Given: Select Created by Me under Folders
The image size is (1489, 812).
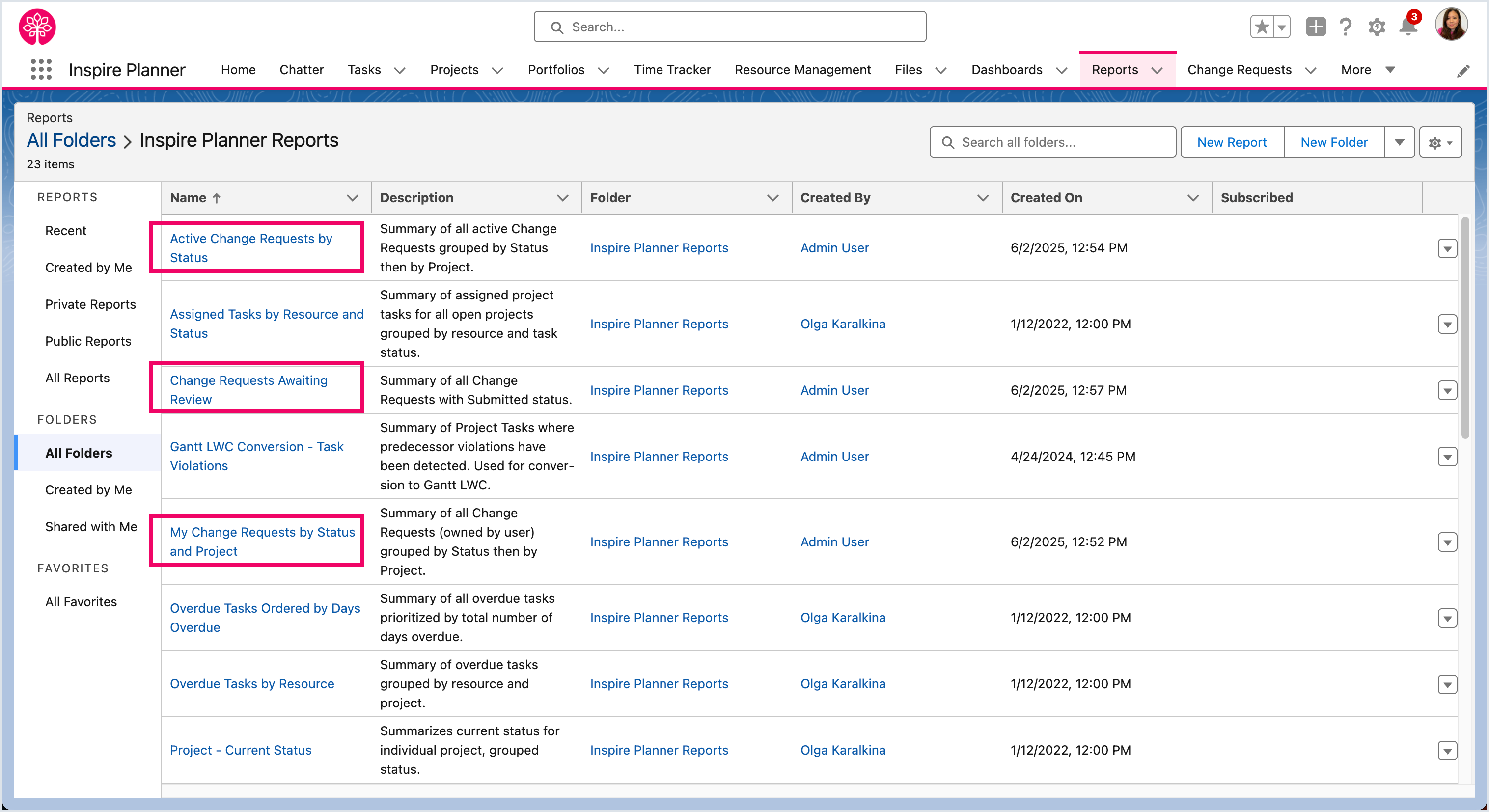Looking at the screenshot, I should coord(88,489).
